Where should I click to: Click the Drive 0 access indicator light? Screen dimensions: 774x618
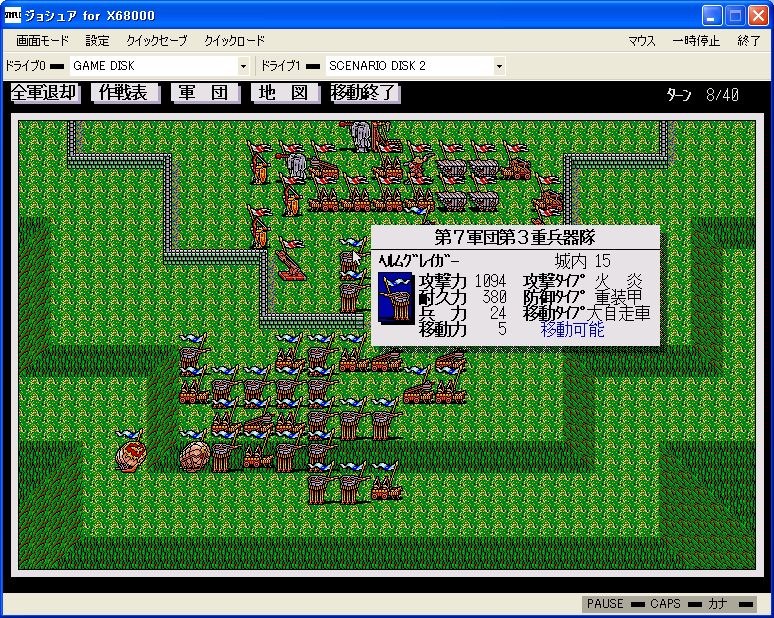[x=57, y=66]
